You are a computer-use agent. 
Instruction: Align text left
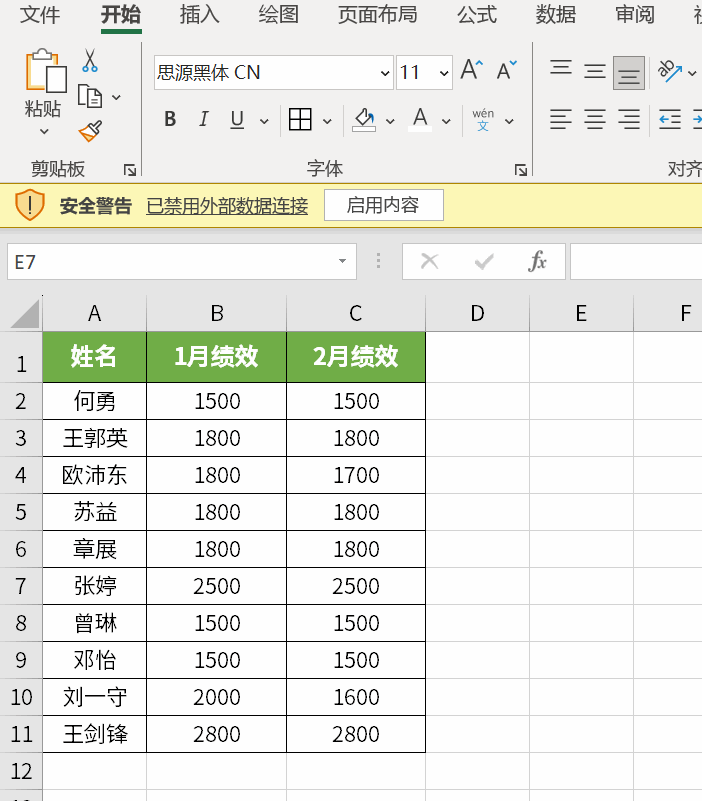tap(560, 119)
